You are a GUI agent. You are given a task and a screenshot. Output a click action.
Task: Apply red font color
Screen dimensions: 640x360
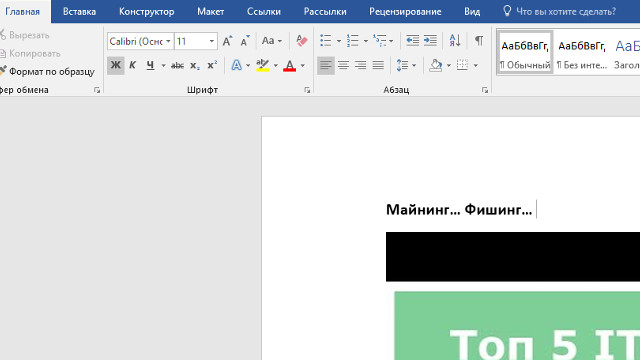289,65
